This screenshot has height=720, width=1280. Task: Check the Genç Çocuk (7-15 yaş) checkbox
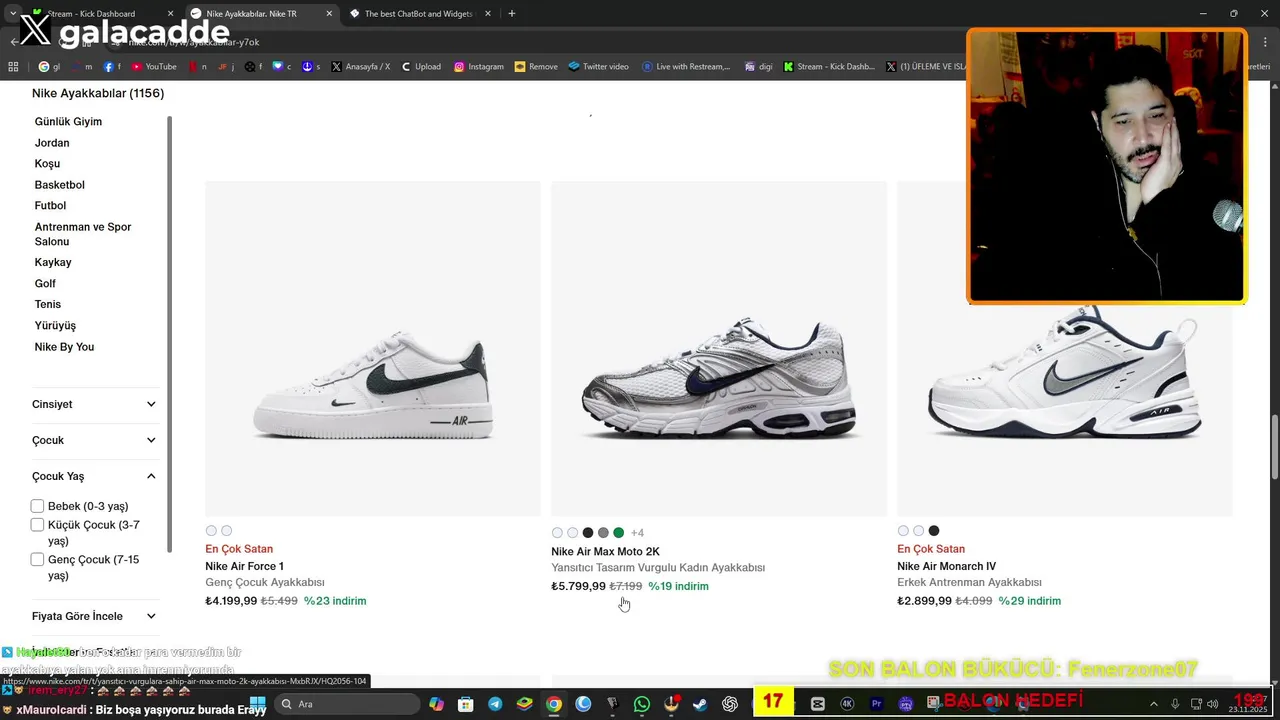click(x=37, y=560)
